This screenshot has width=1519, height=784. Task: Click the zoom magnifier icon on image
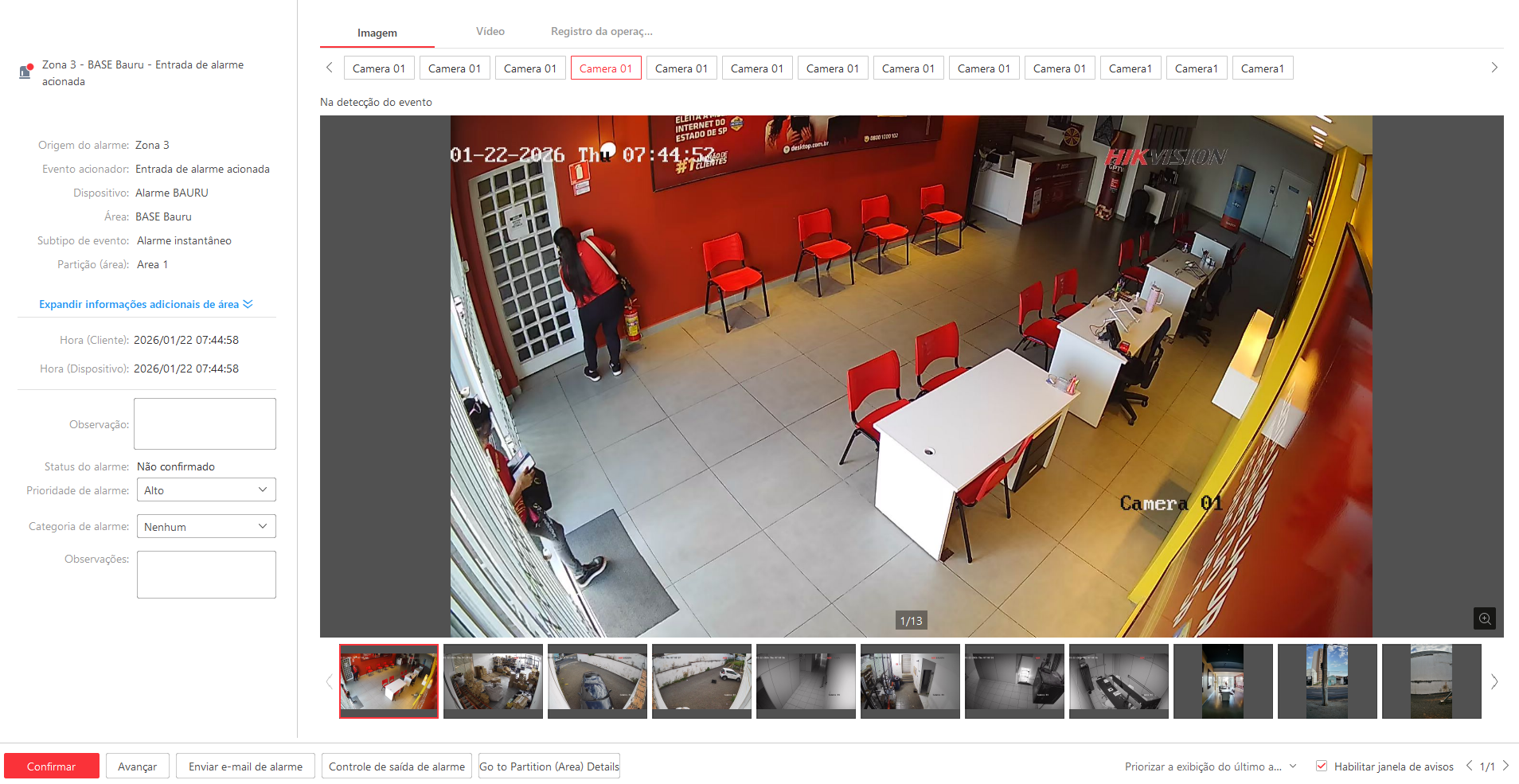pos(1484,618)
